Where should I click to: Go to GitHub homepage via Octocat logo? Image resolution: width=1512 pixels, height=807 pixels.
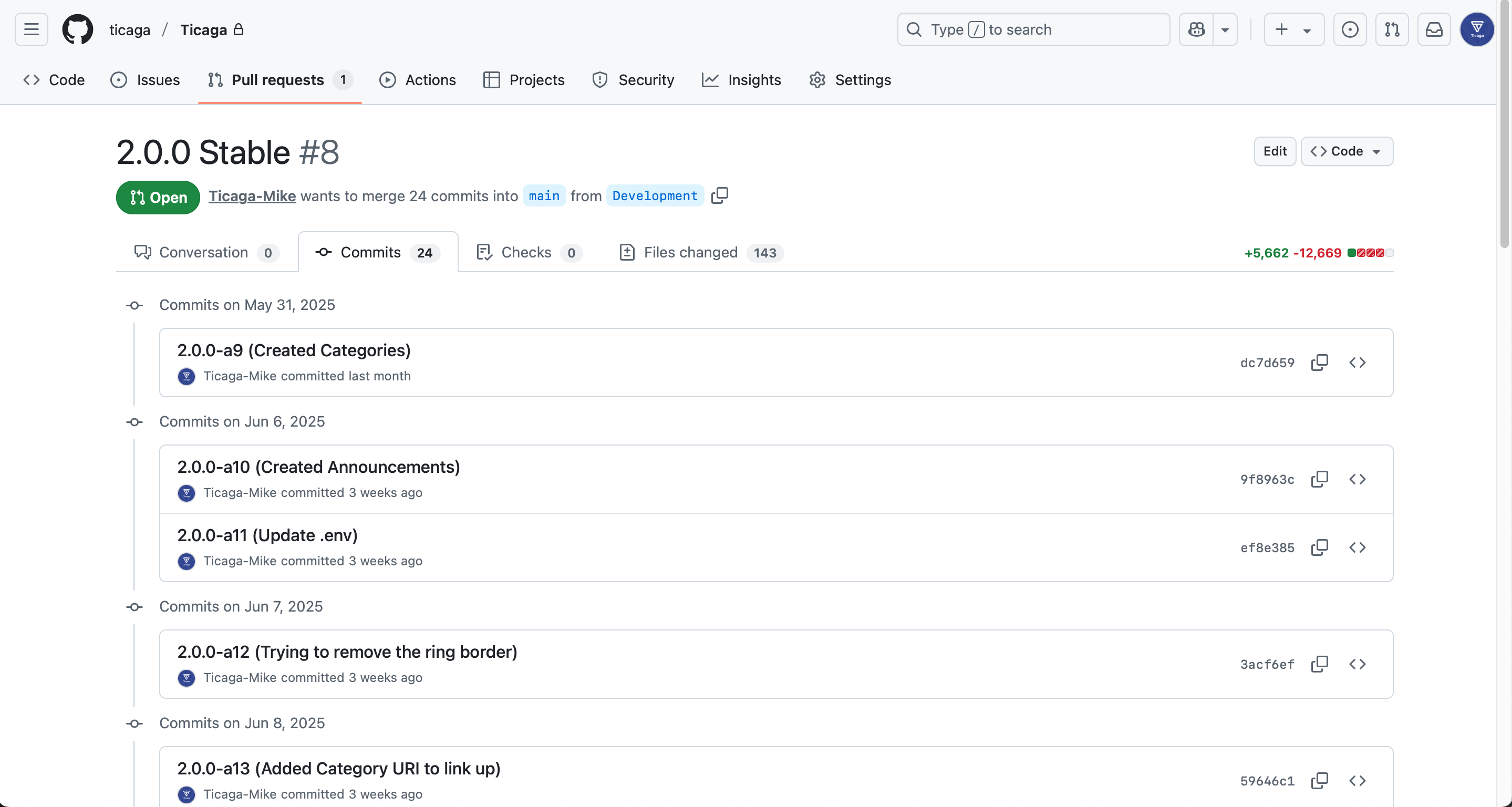(x=77, y=29)
